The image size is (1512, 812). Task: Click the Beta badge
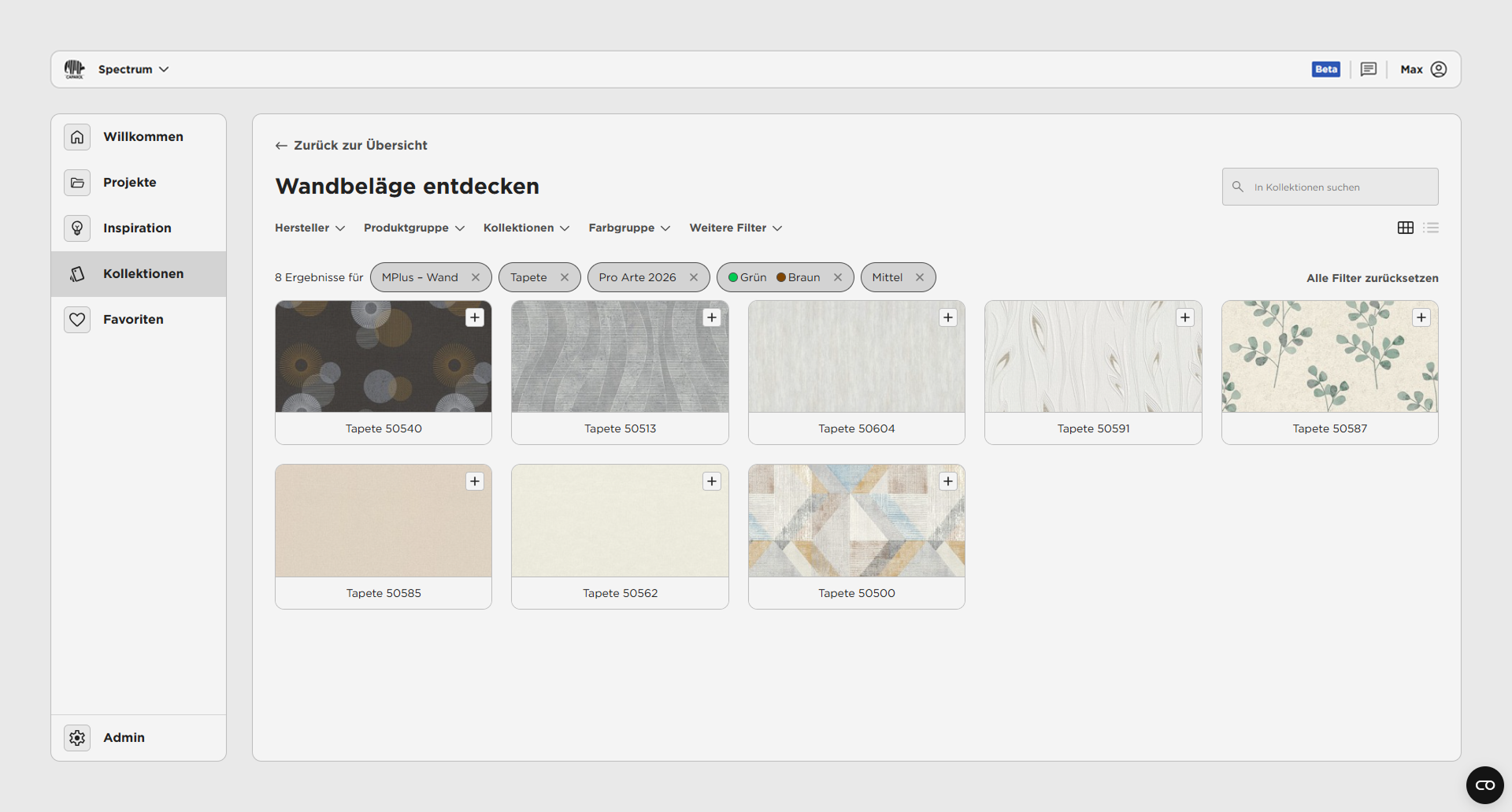1325,69
